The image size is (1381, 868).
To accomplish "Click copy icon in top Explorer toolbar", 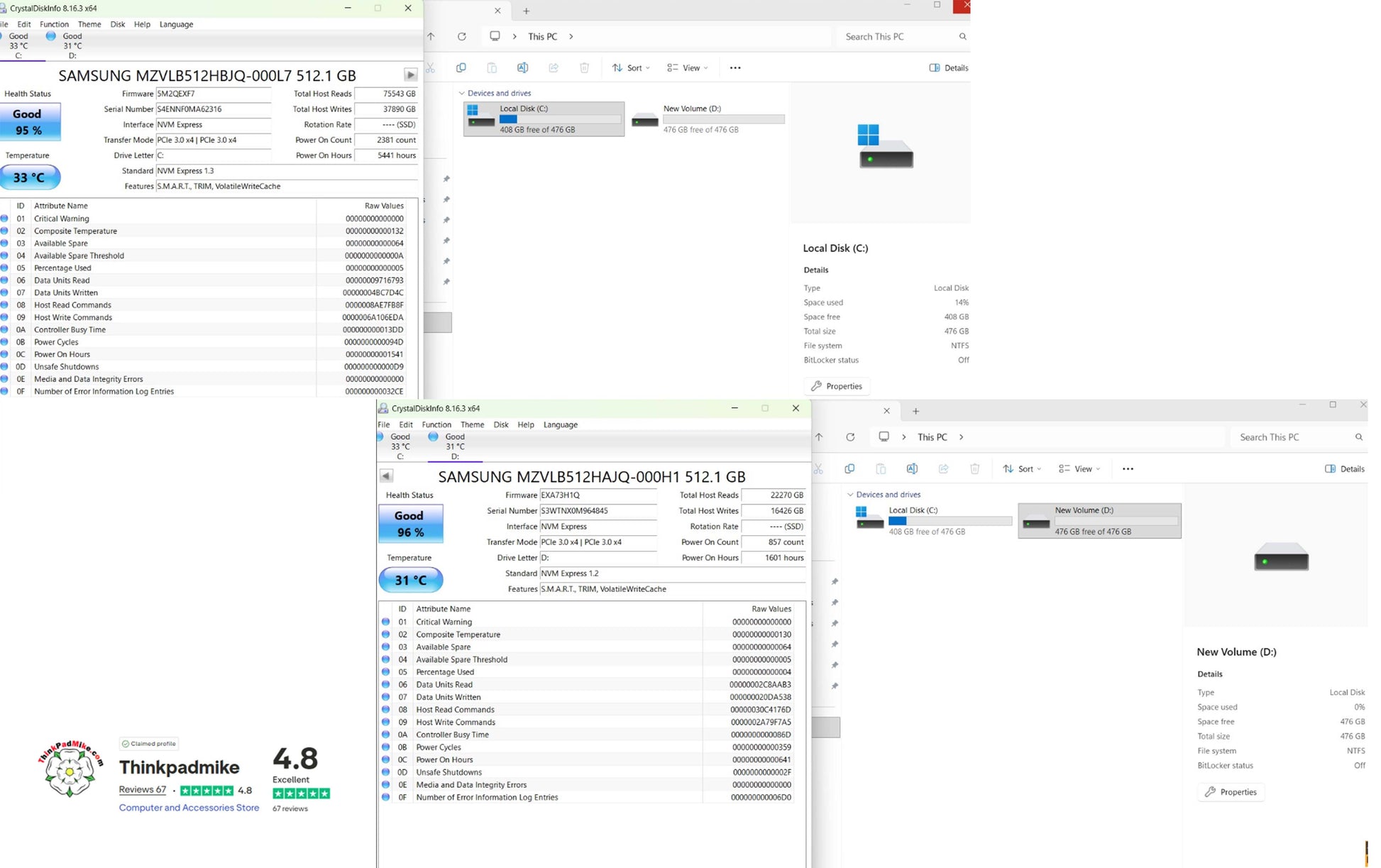I will coord(461,67).
